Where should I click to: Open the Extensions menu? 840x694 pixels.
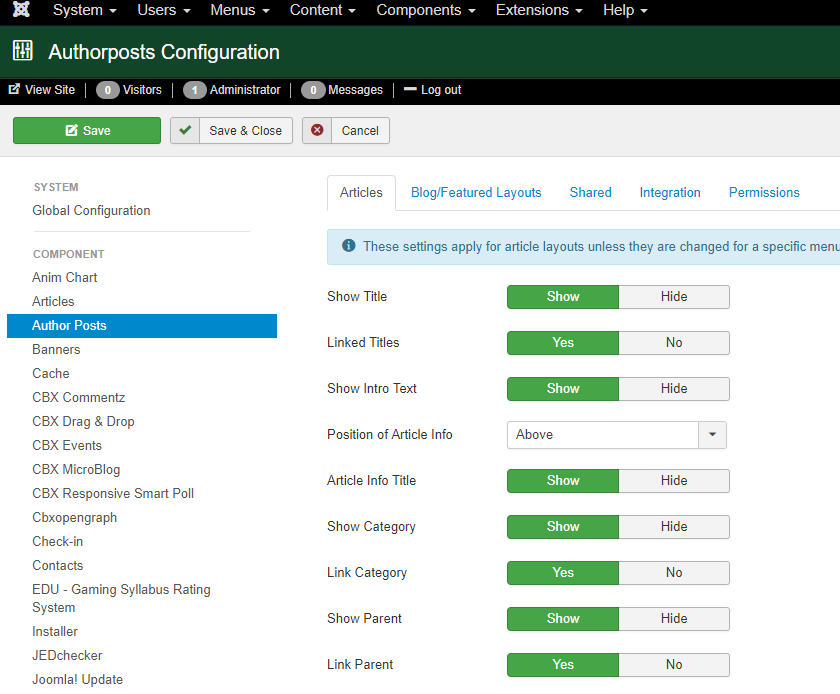tap(538, 10)
